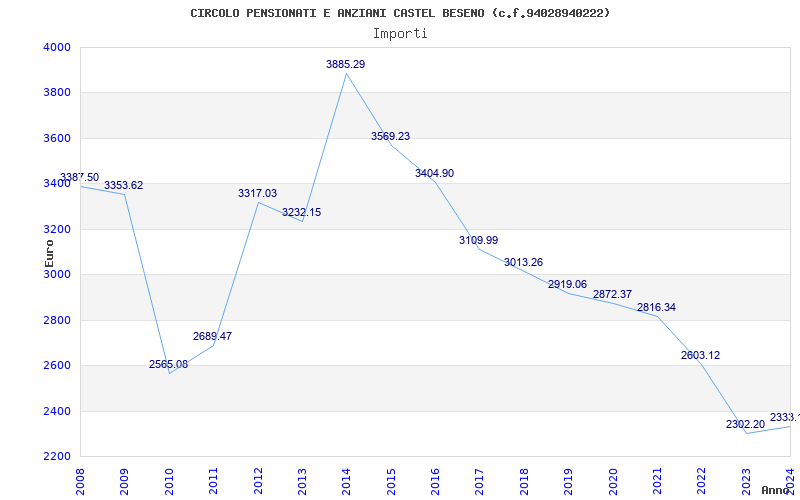The width and height of the screenshot is (800, 500).
Task: Click the year 2010 axis label
Action: tap(169, 481)
